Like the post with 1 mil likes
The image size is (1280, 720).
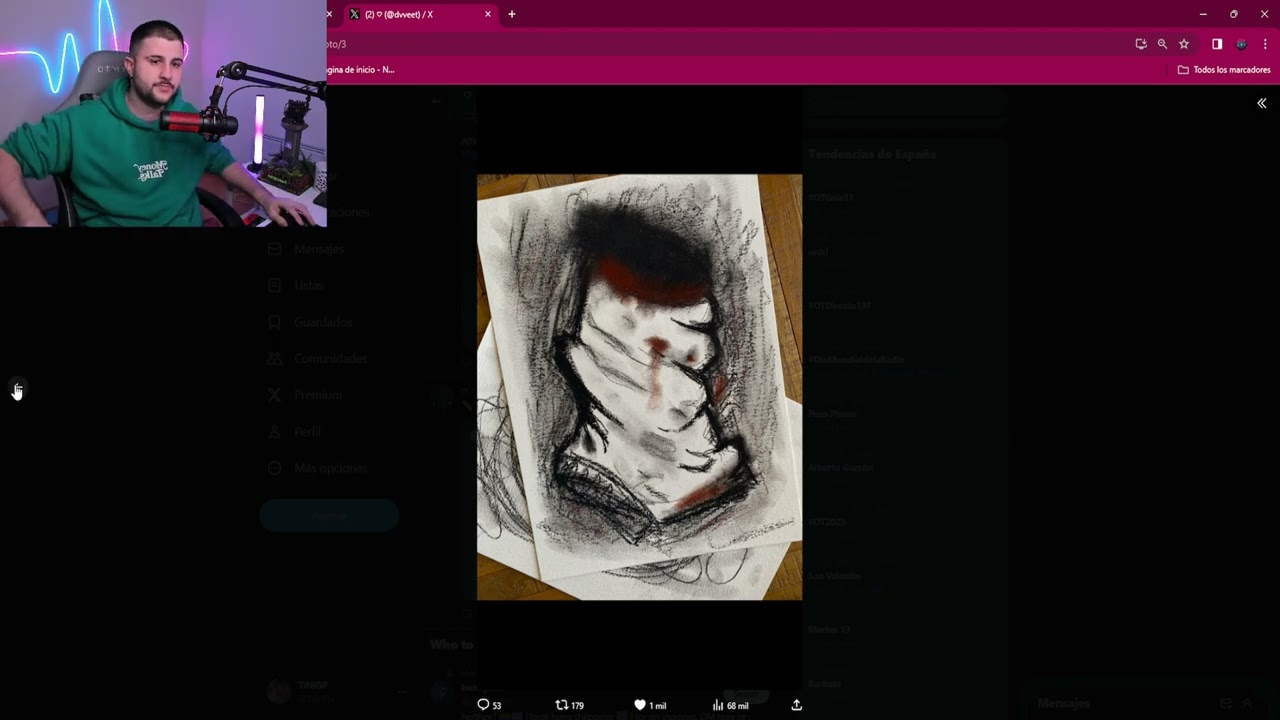pyautogui.click(x=650, y=705)
